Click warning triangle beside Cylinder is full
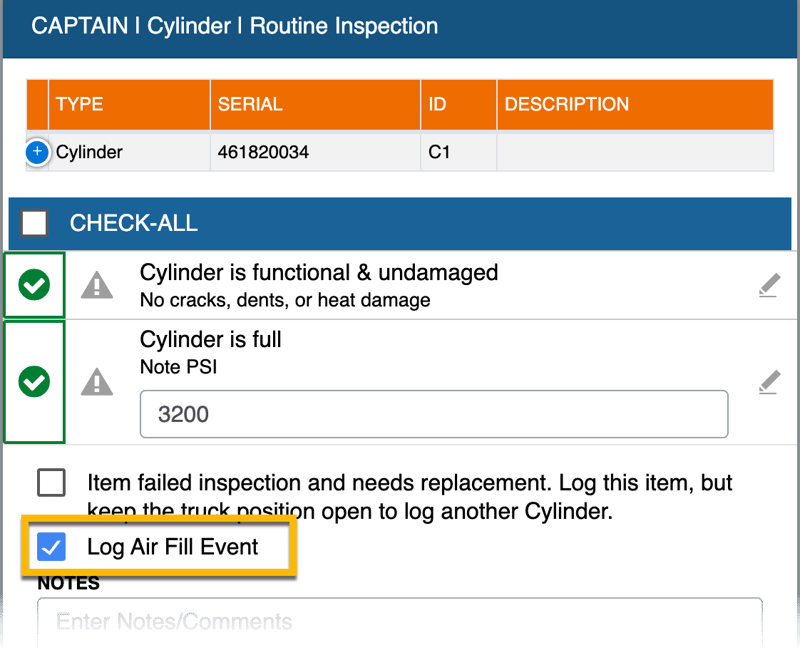Screen dimensions: 800x650 (x=97, y=381)
